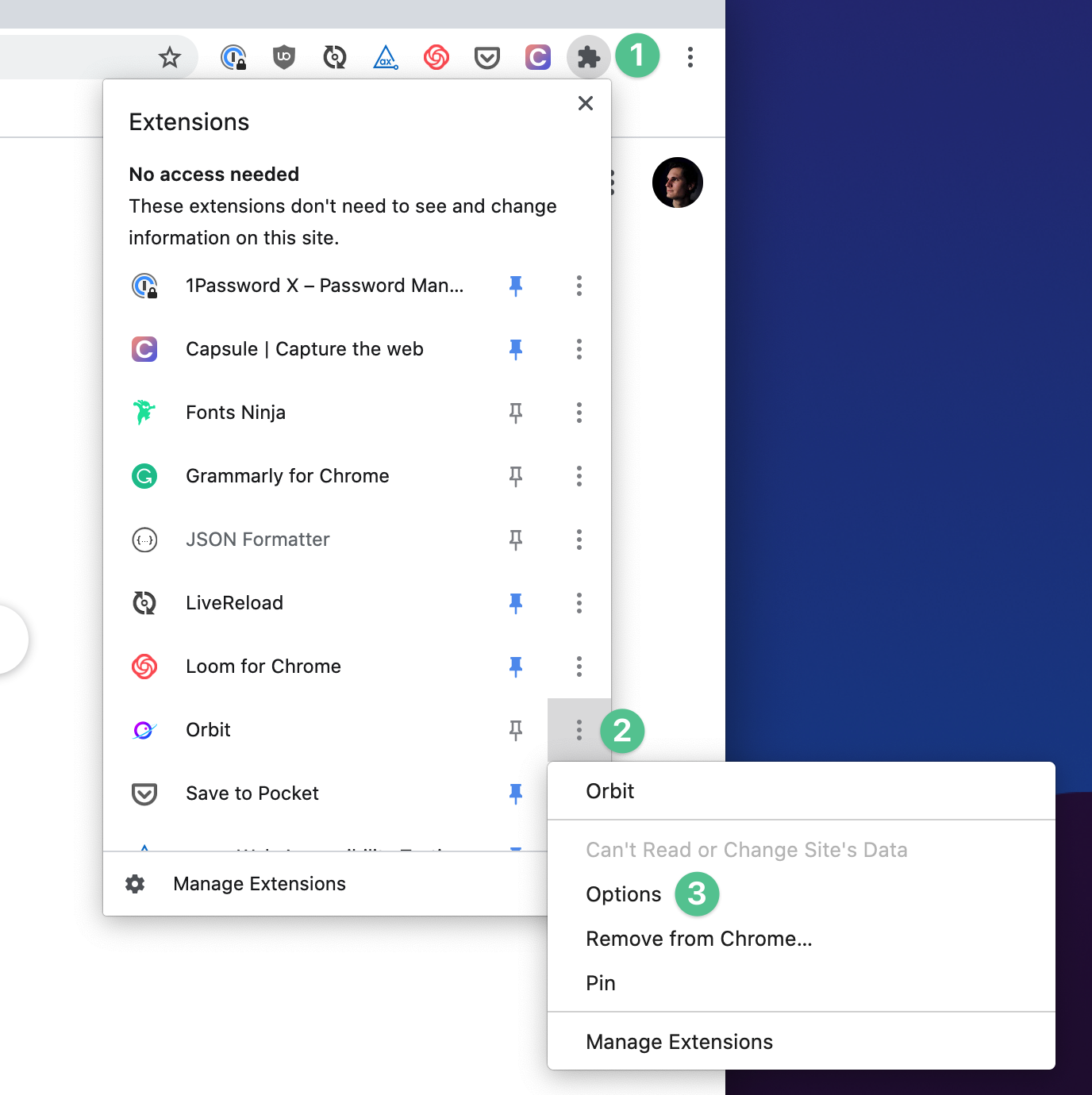Pin Fonts Ninja to the toolbar
The width and height of the screenshot is (1092, 1095).
(x=516, y=413)
